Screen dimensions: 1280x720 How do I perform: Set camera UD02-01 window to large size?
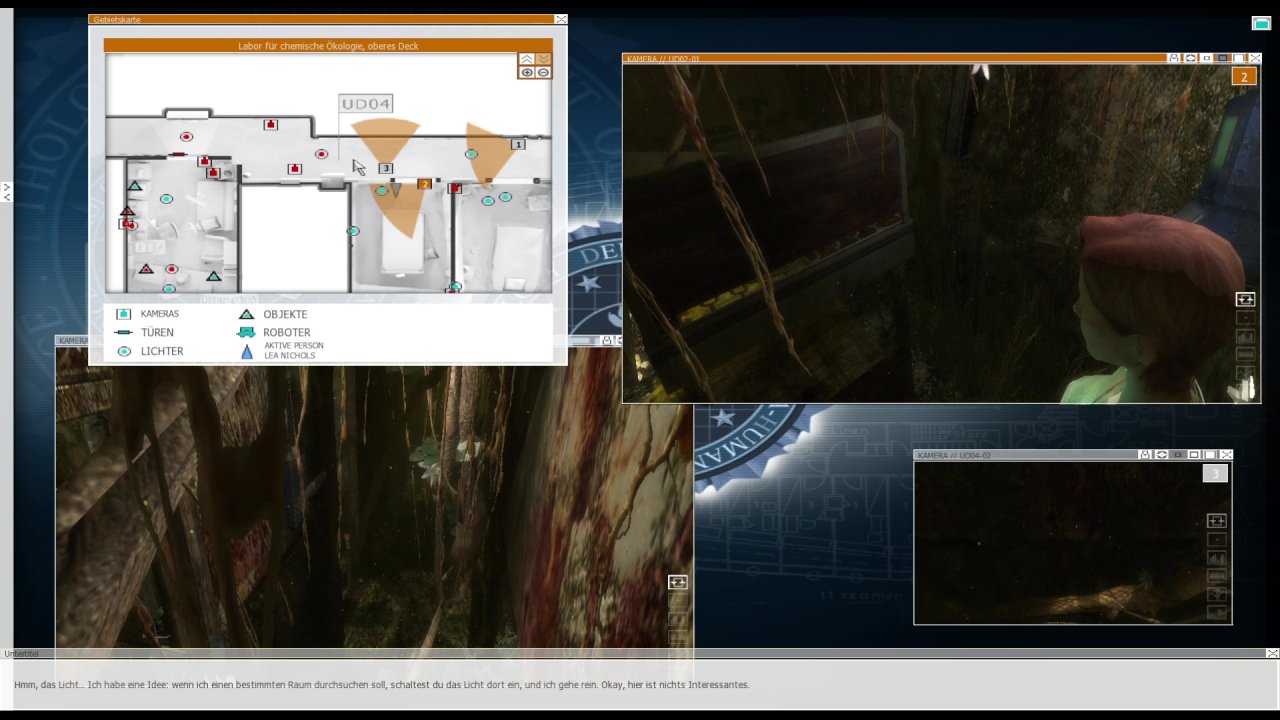click(1239, 58)
